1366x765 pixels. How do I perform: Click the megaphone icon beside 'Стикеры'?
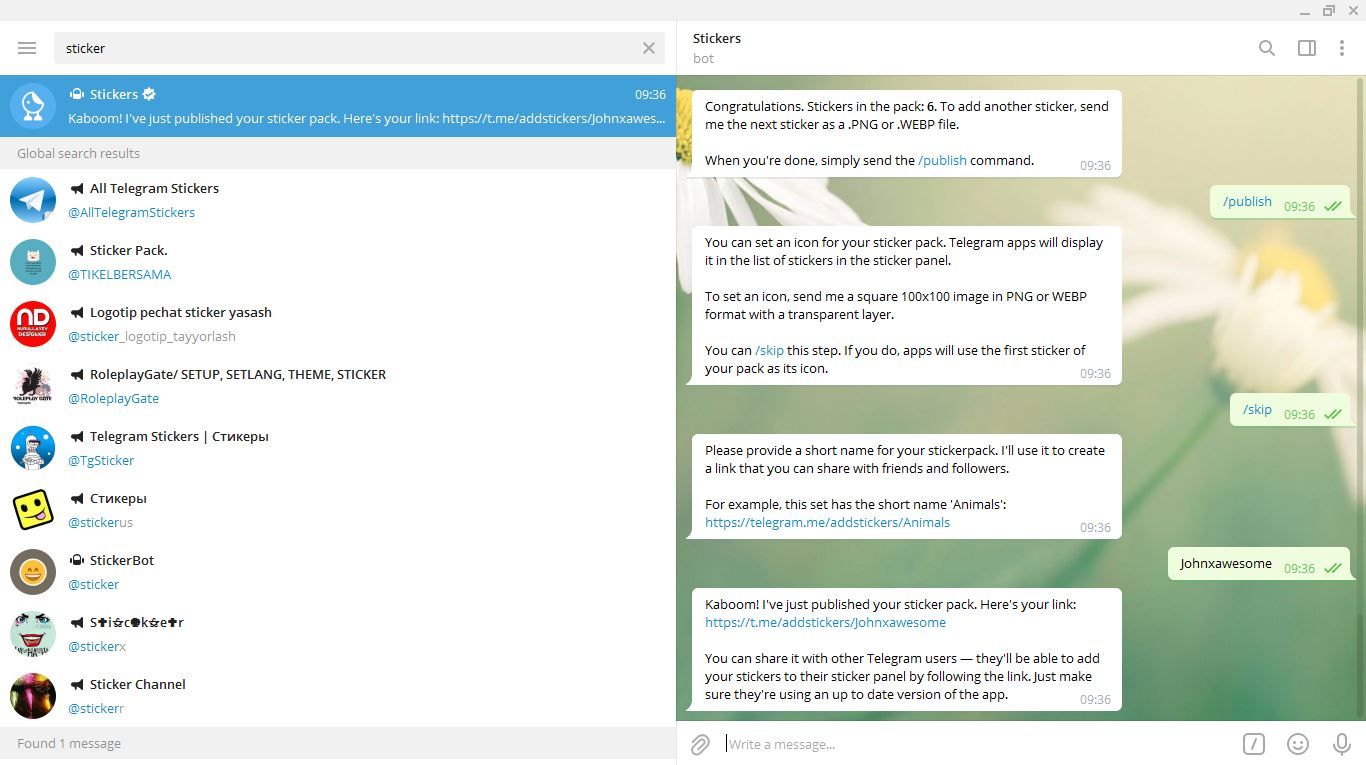click(x=76, y=498)
